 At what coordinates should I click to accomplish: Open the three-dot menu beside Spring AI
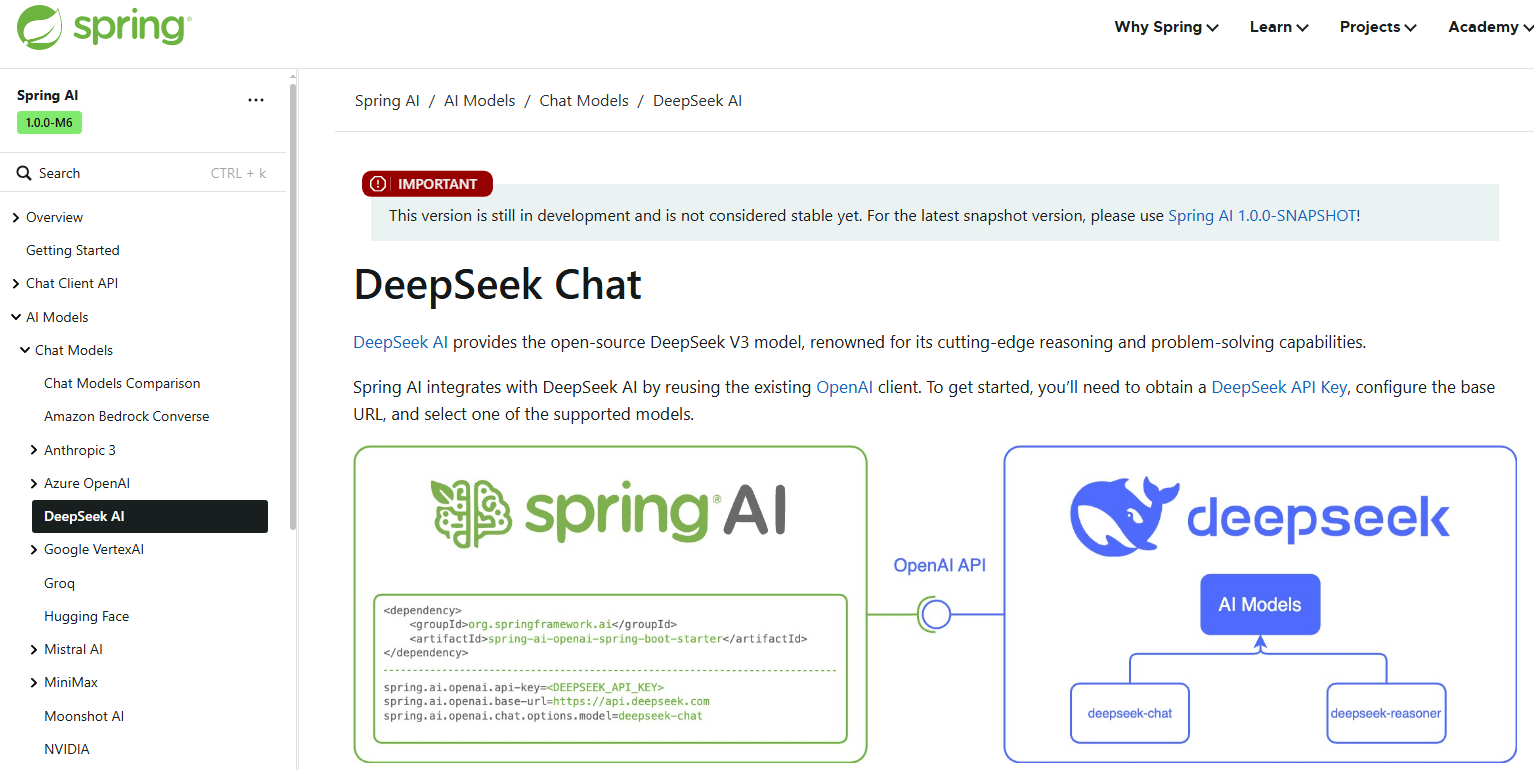coord(256,100)
